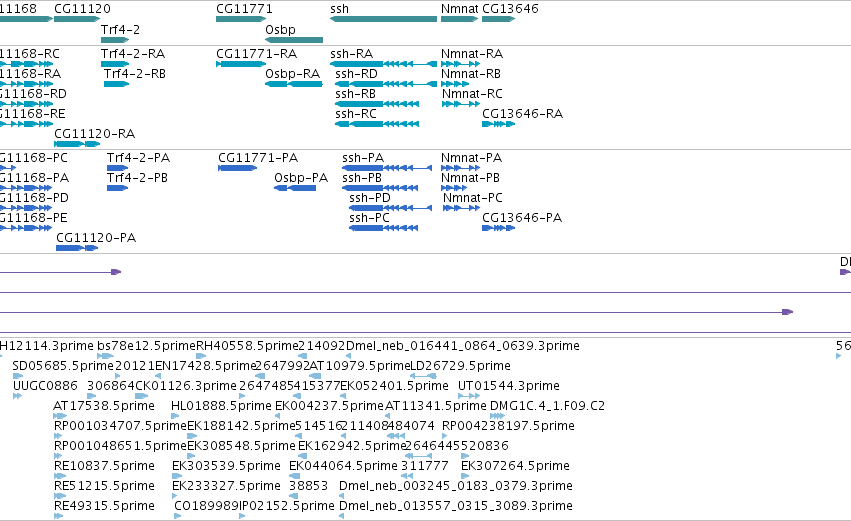Click the Trf4-2-PA protein label
851x521 pixels.
pyautogui.click(x=138, y=158)
